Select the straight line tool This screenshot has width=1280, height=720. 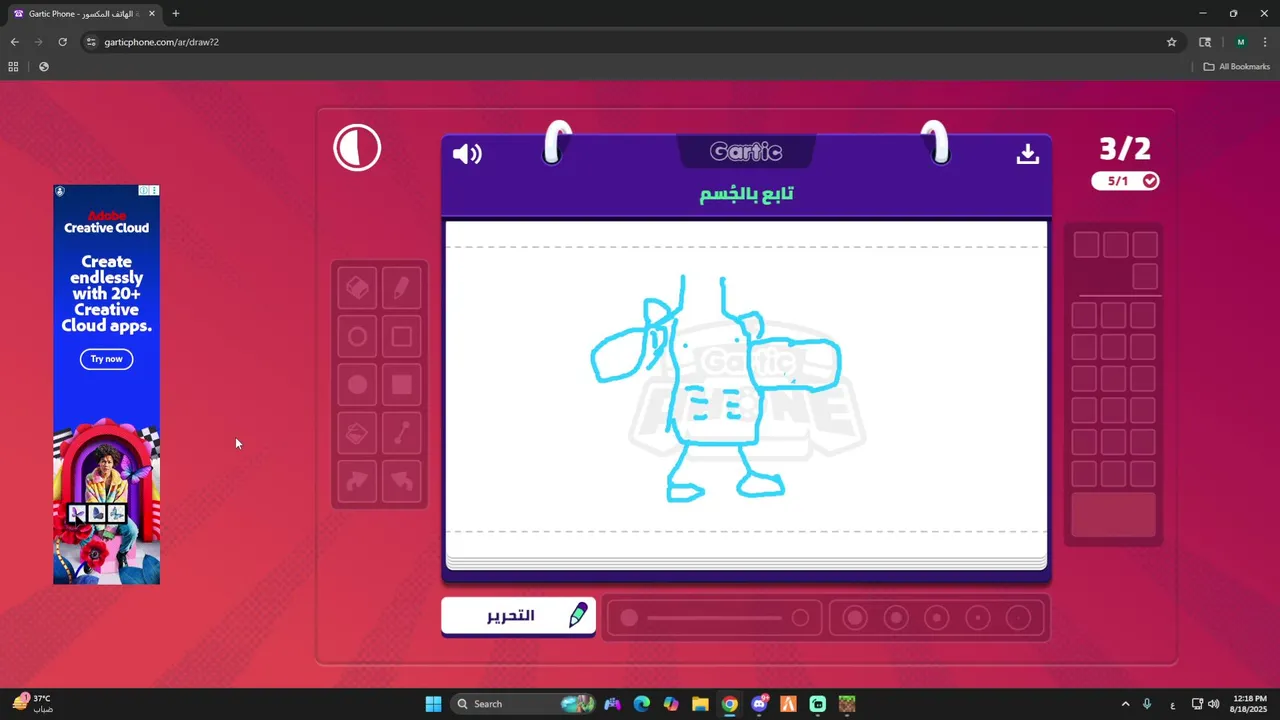point(401,433)
